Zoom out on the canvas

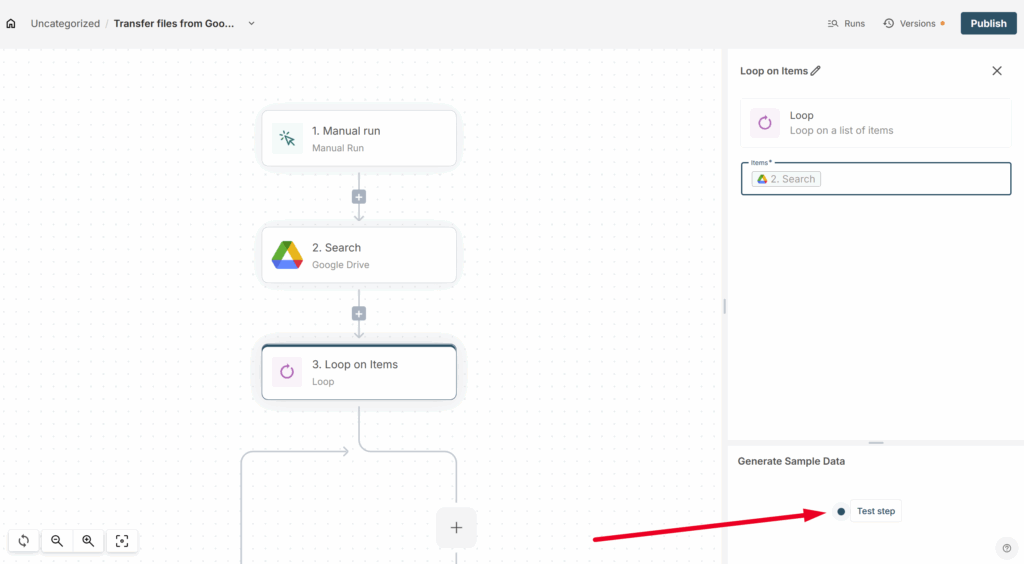pyautogui.click(x=57, y=541)
